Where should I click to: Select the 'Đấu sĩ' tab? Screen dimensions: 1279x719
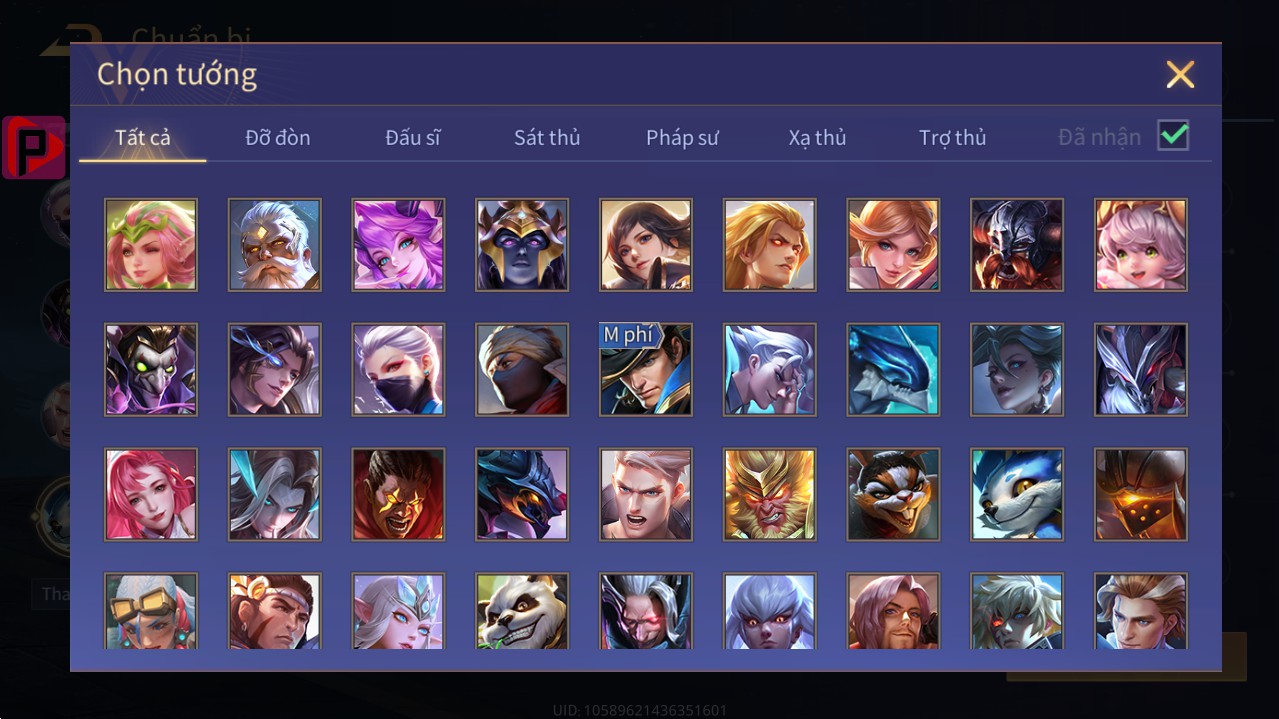tap(413, 138)
